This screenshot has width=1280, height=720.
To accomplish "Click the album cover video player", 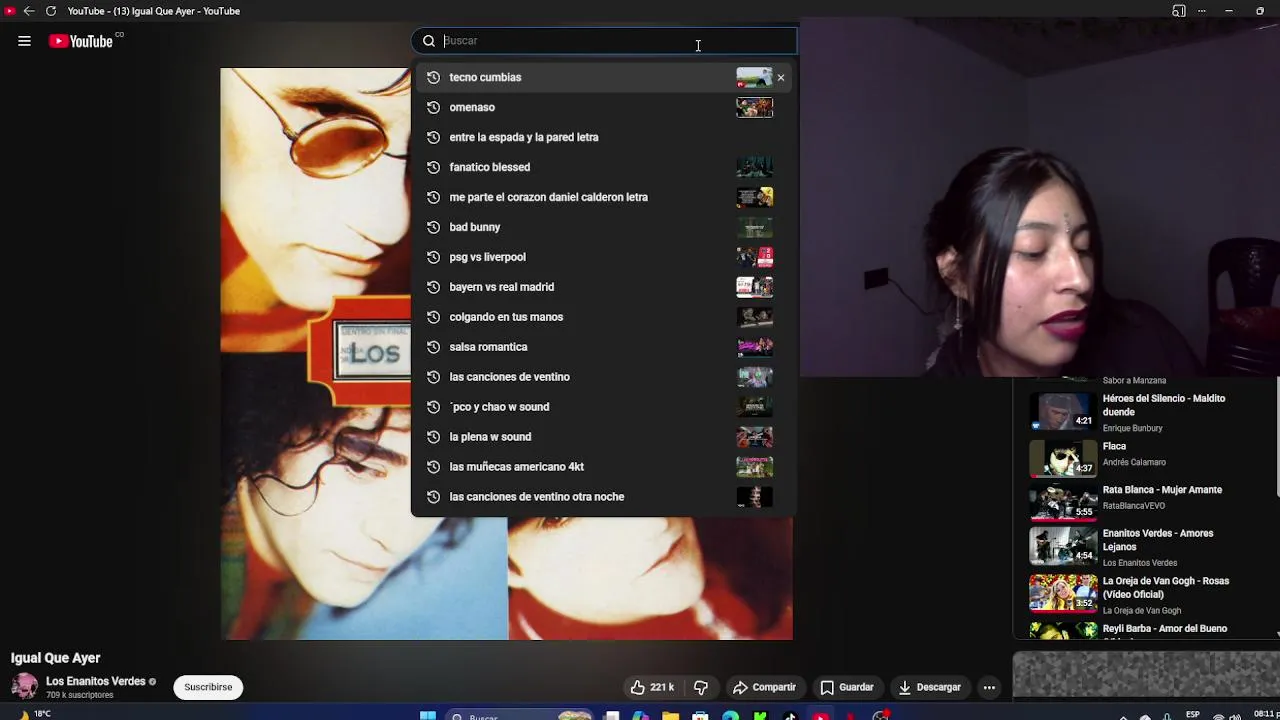I will click(506, 353).
